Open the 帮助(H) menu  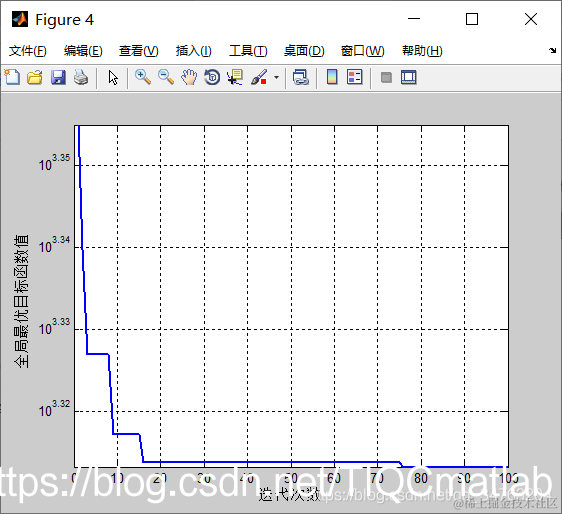pos(422,51)
